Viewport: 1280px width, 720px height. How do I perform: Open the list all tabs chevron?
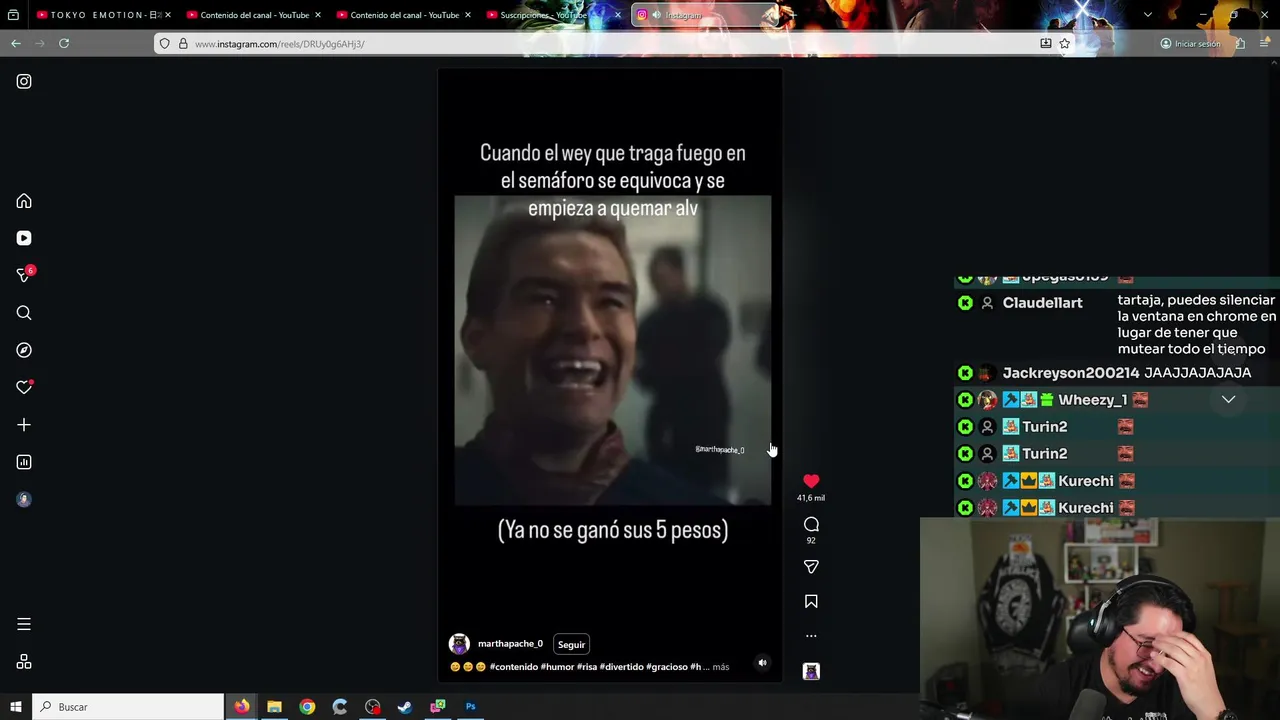[x=1148, y=15]
